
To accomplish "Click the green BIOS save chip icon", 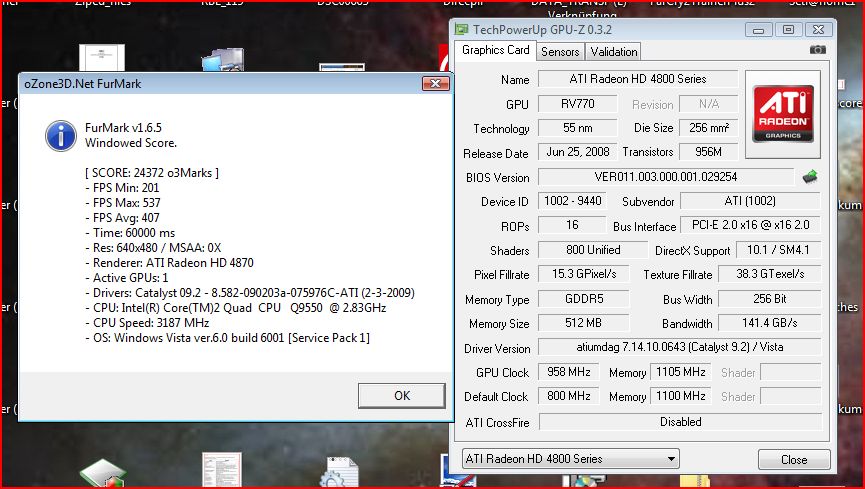I will [810, 177].
